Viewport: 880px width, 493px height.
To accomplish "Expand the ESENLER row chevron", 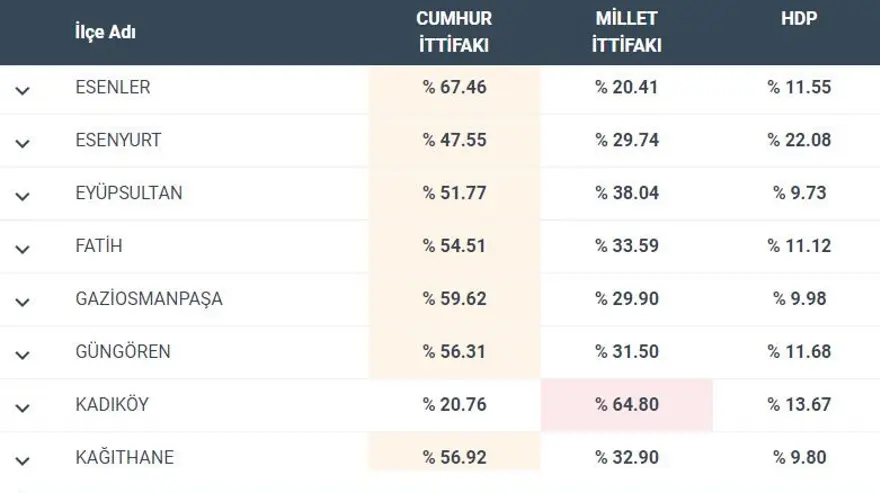I will tap(23, 90).
